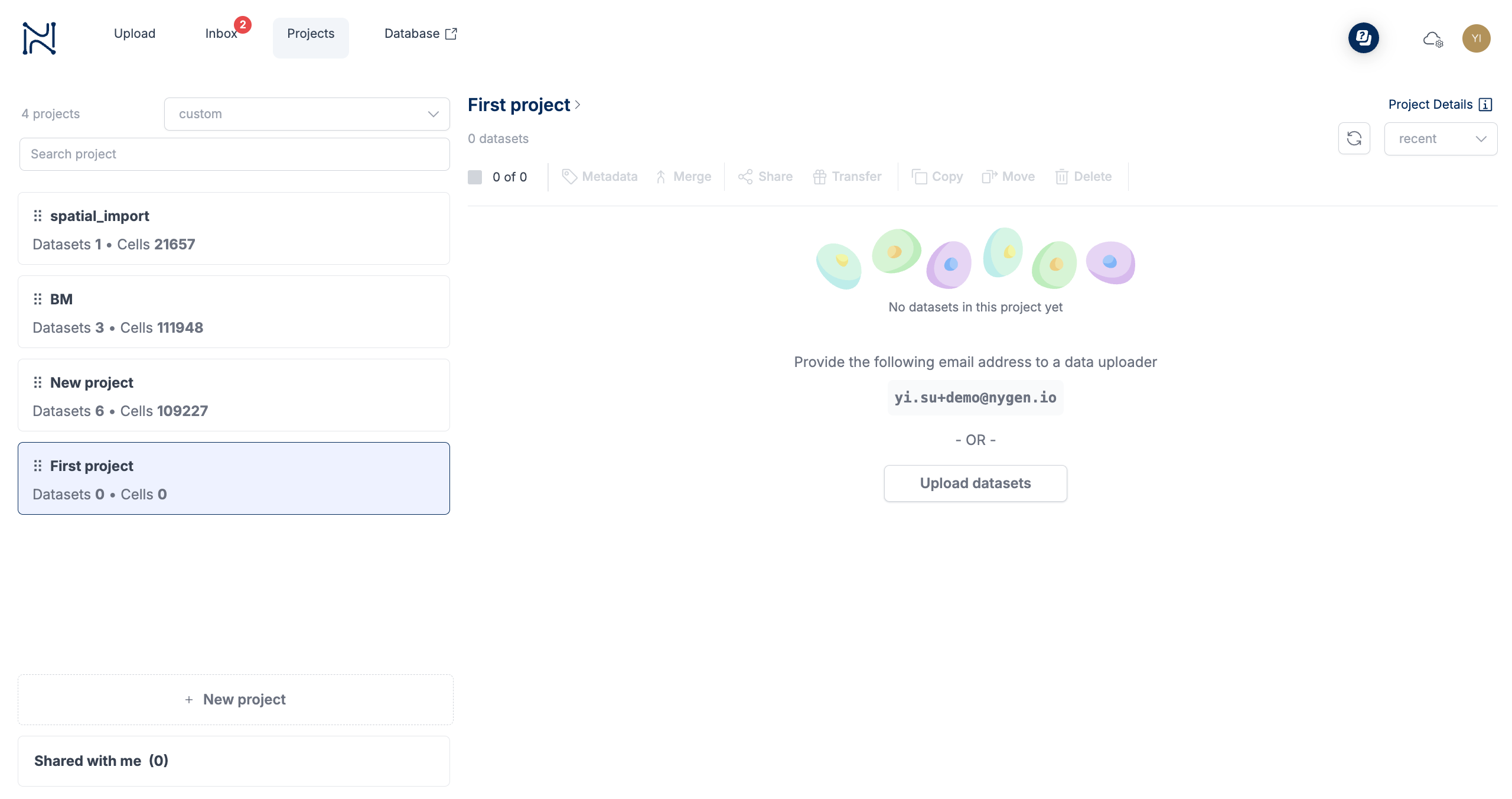Viewport: 1512px width, 799px height.
Task: Select the spatial_import project
Action: (234, 229)
